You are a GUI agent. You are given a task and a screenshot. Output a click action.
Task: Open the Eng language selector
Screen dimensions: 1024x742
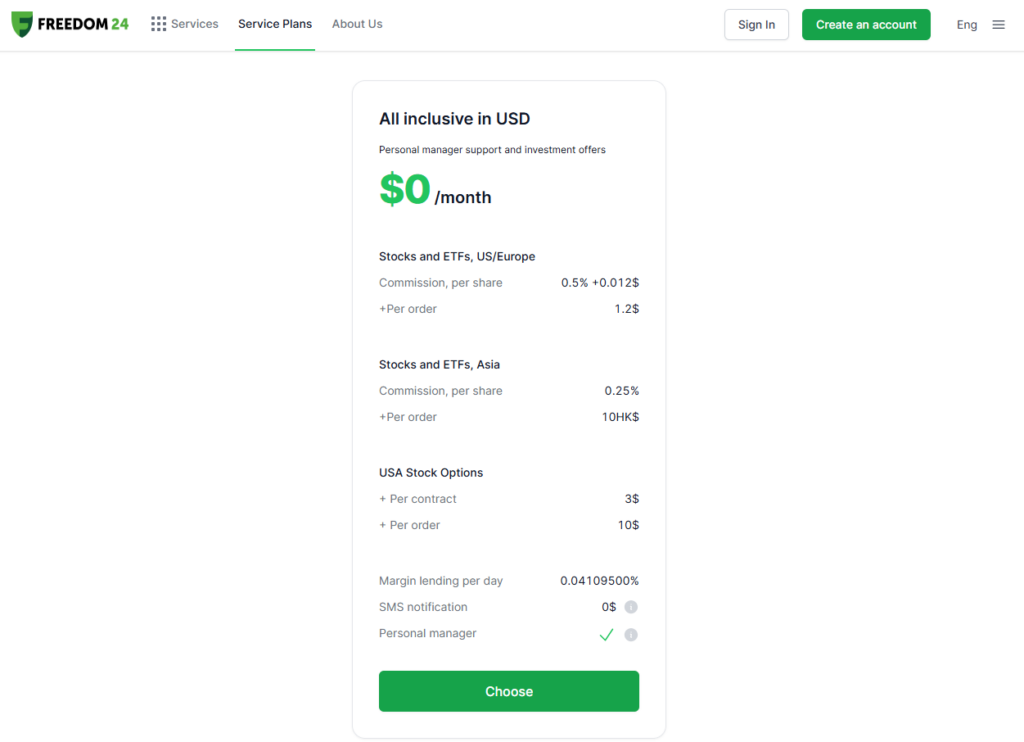(966, 24)
